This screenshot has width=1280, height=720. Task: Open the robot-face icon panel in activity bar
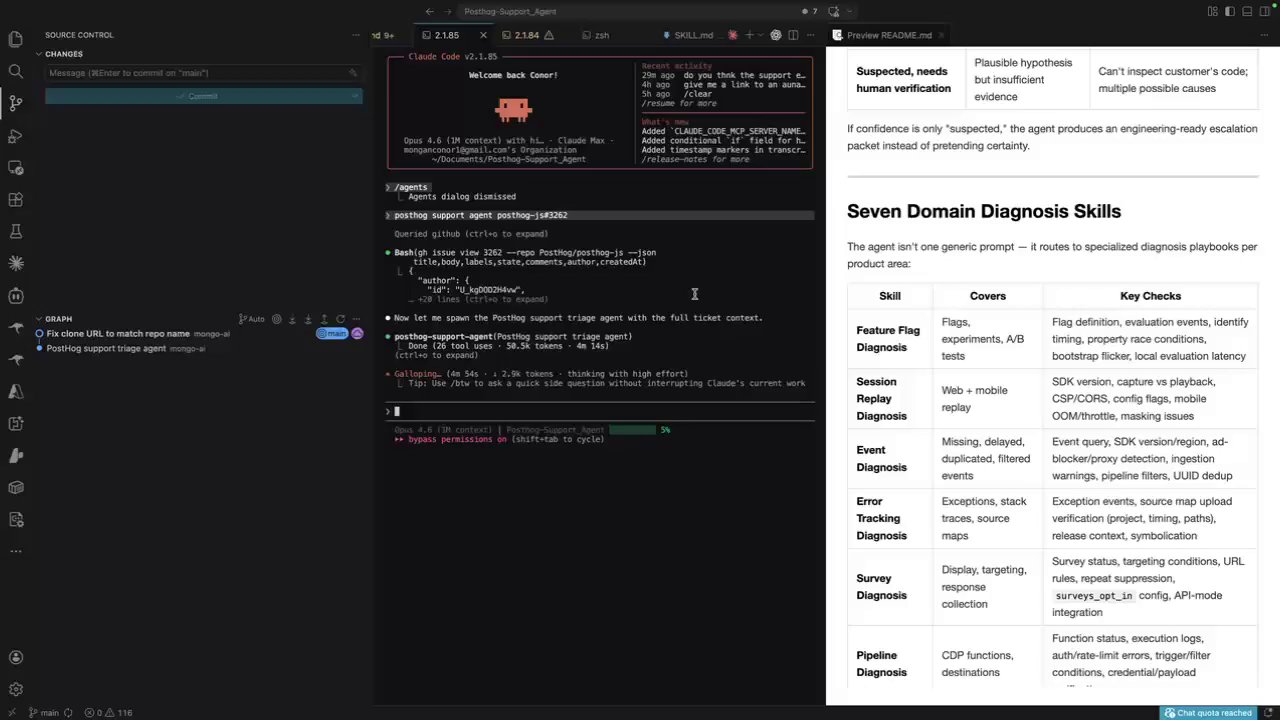[x=15, y=295]
